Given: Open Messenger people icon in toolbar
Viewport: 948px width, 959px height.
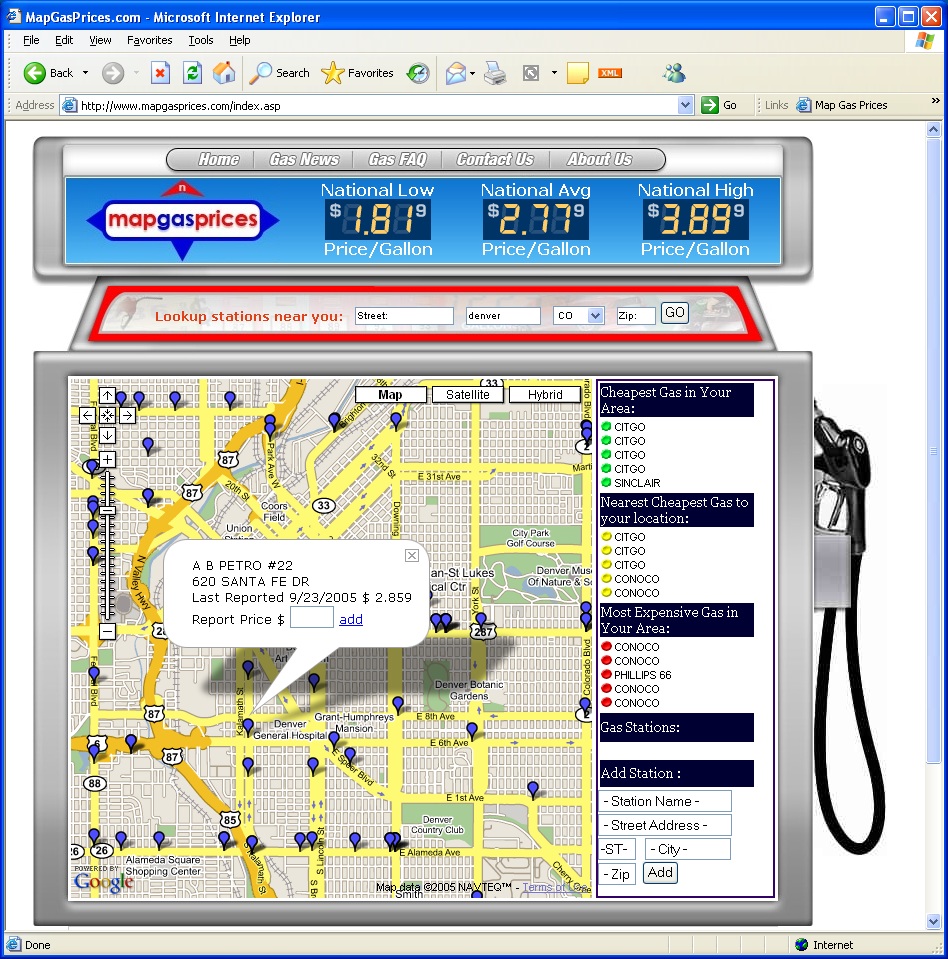Looking at the screenshot, I should [673, 73].
